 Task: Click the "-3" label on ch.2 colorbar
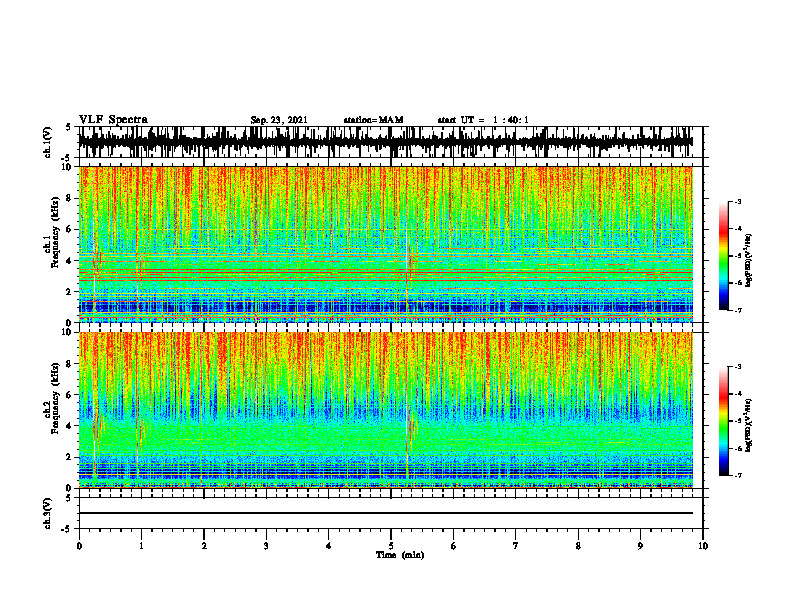pos(738,367)
